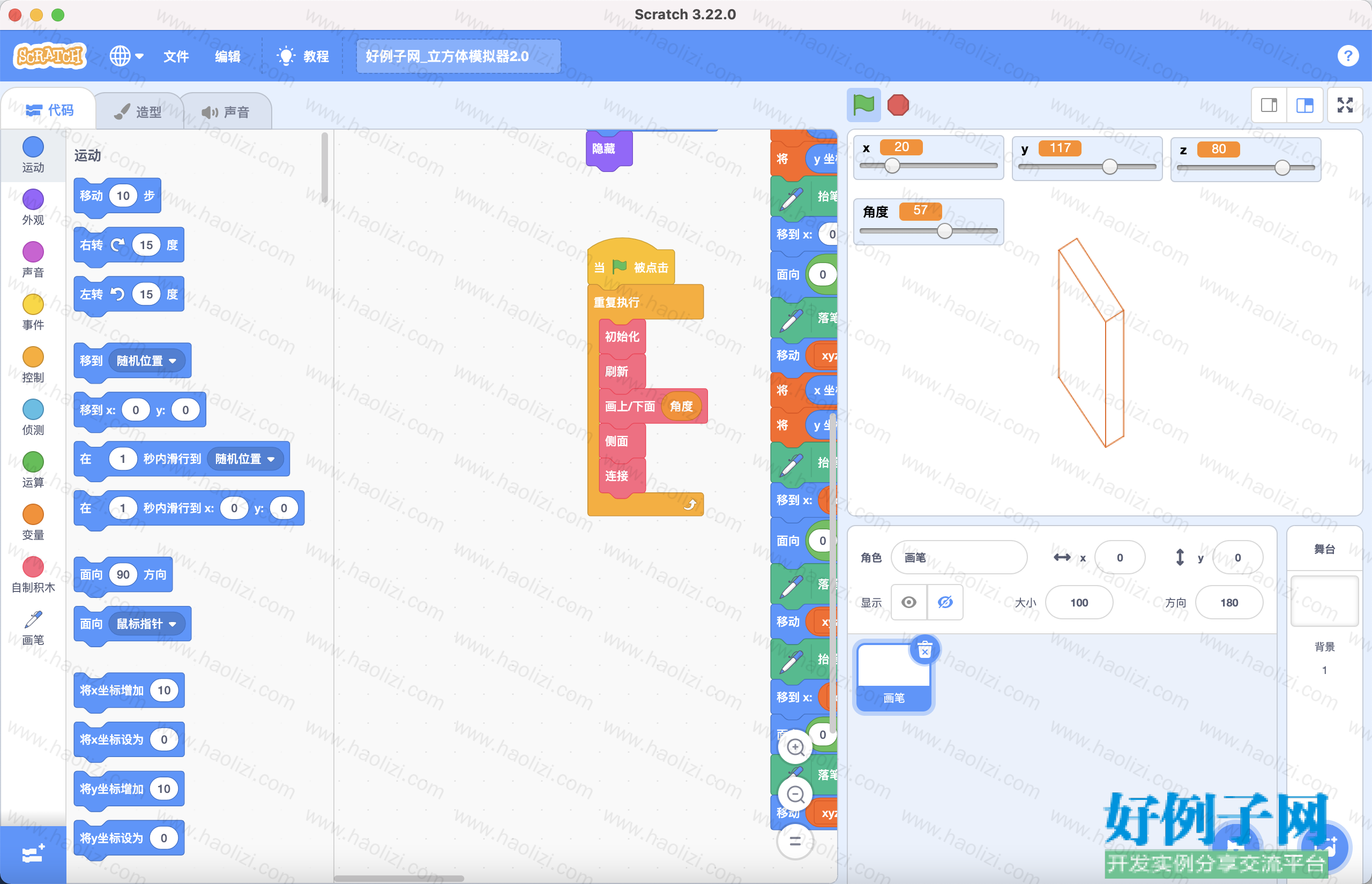Zoom in the code workspace
The image size is (1372, 884).
[x=795, y=747]
